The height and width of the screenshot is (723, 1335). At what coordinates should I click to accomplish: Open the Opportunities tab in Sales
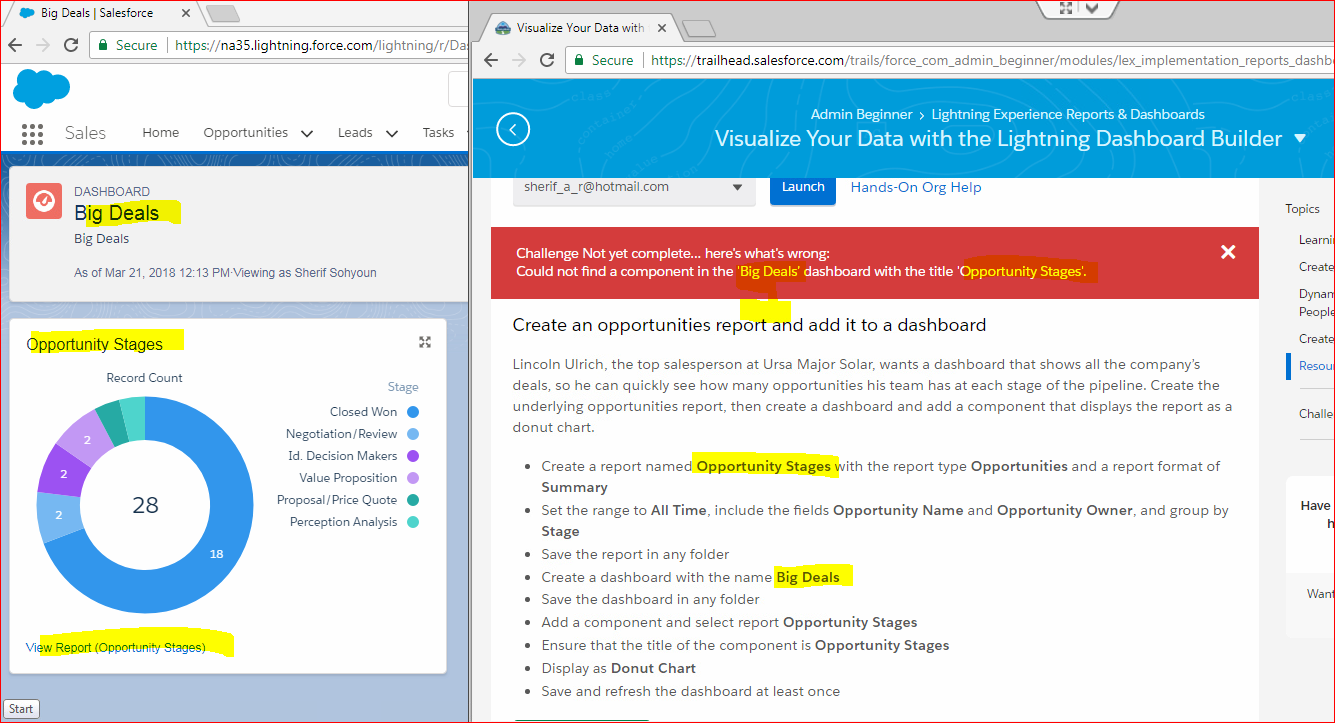[x=245, y=133]
